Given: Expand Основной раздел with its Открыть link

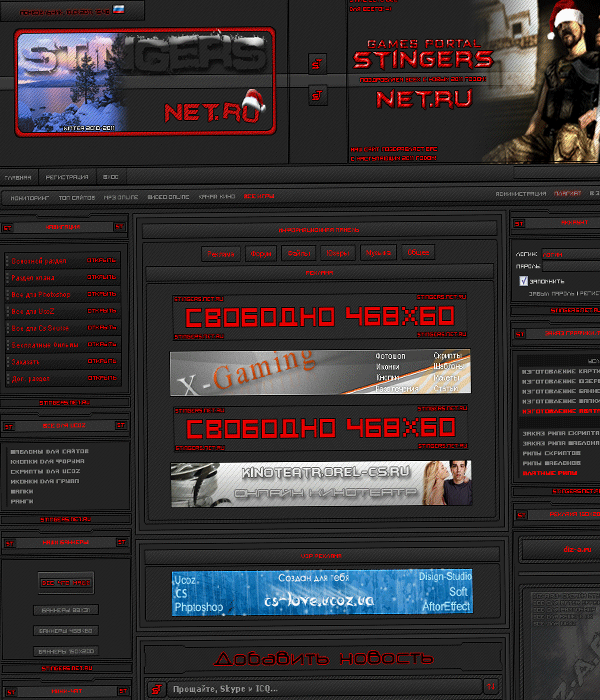Looking at the screenshot, I should pyautogui.click(x=102, y=260).
